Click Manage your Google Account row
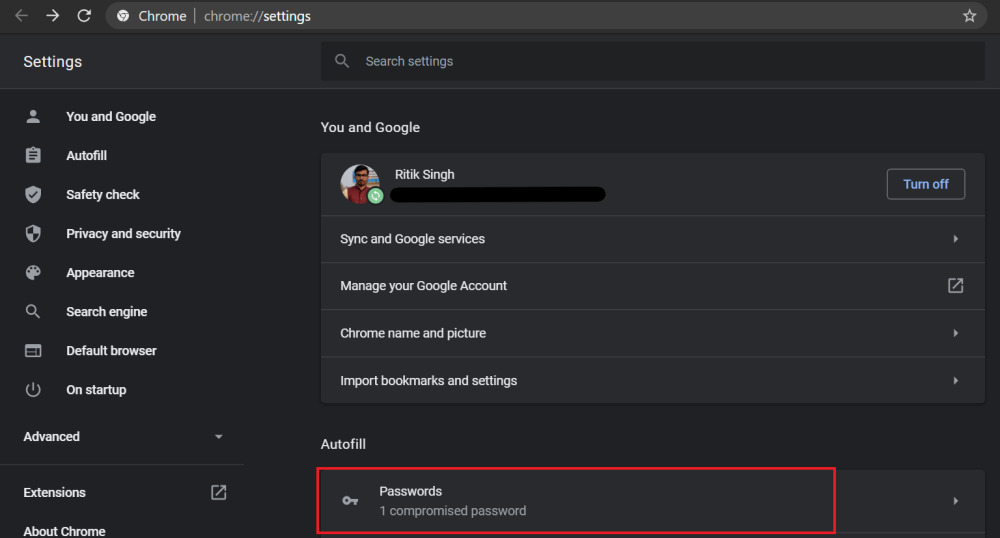The width and height of the screenshot is (1000, 538). point(652,286)
